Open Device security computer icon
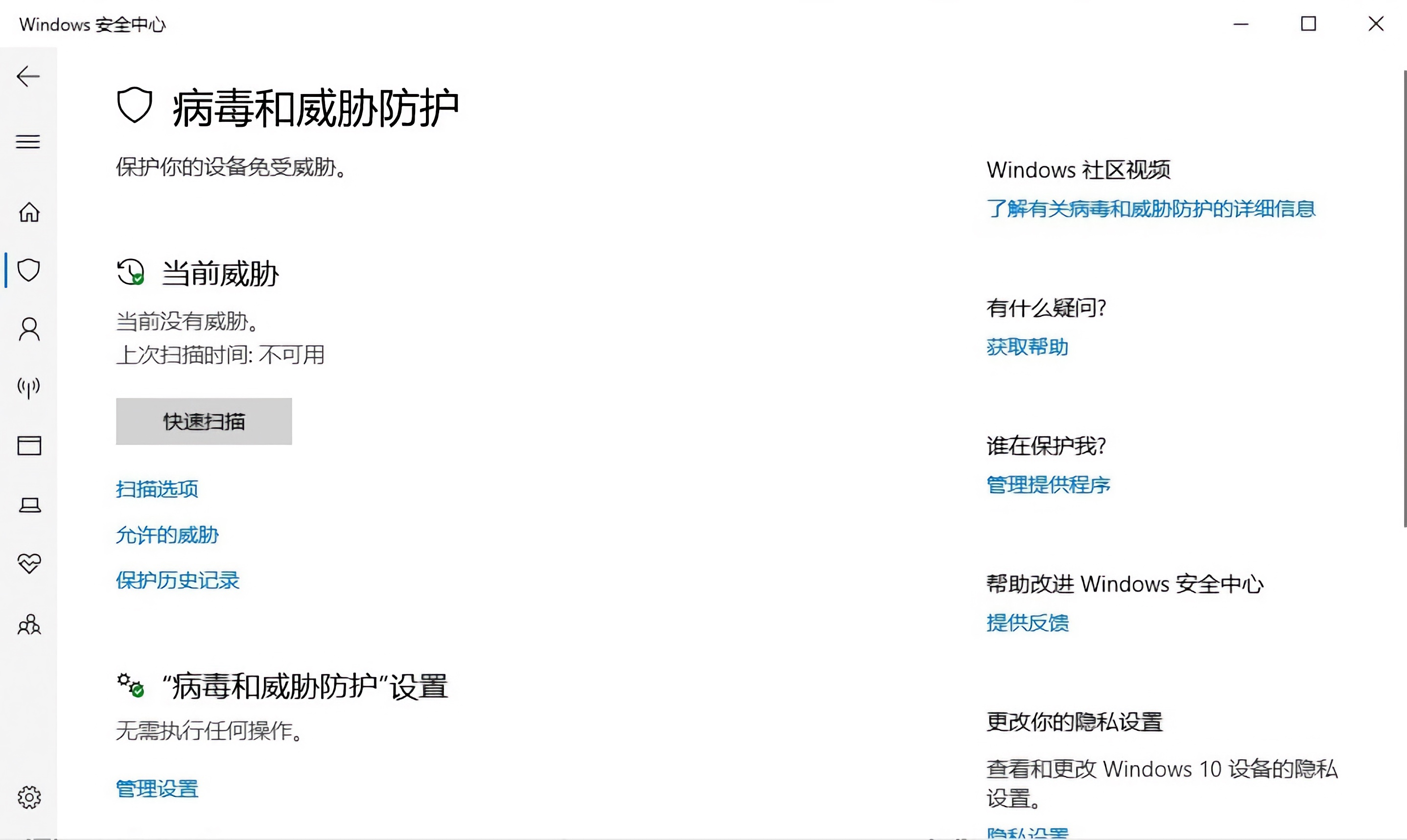This screenshot has width=1407, height=840. [x=28, y=506]
